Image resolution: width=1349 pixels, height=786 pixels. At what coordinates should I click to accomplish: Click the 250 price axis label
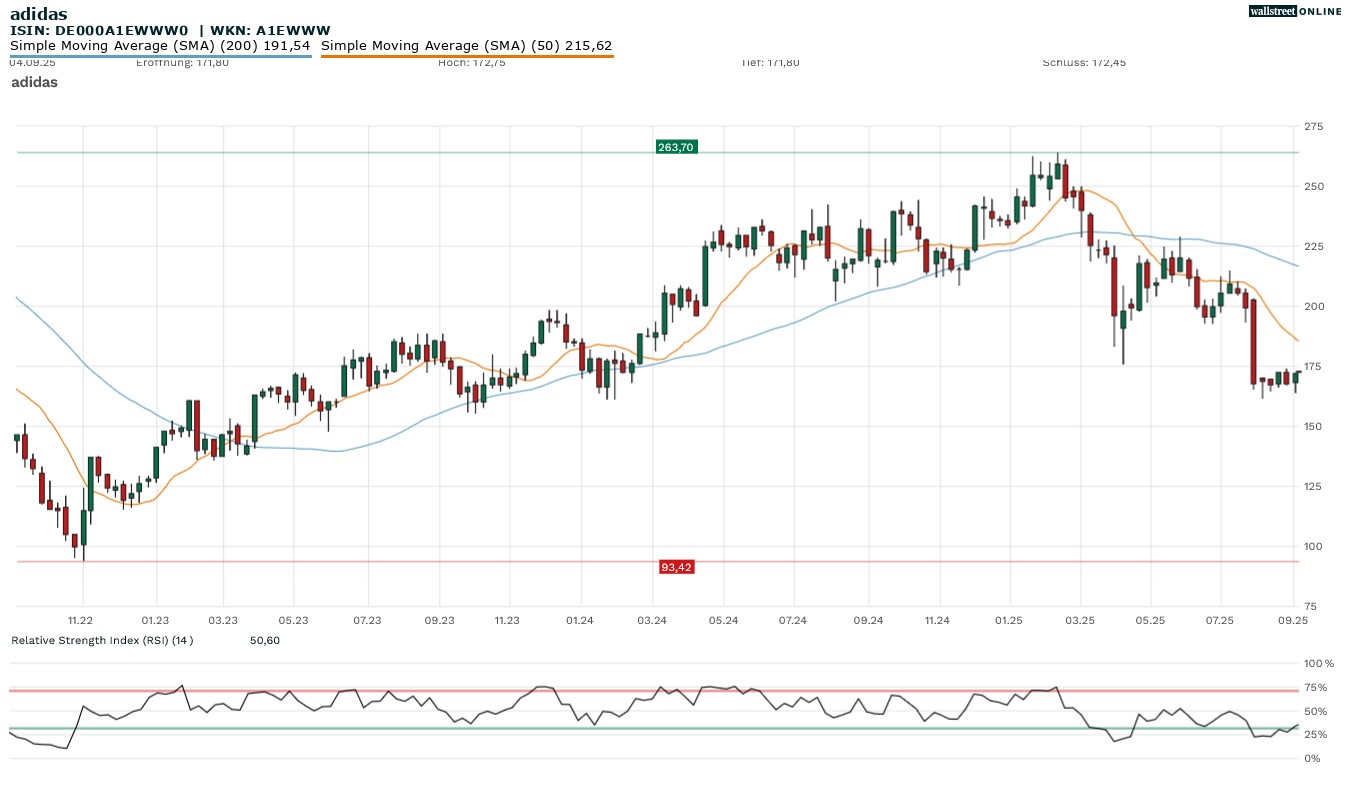1314,186
